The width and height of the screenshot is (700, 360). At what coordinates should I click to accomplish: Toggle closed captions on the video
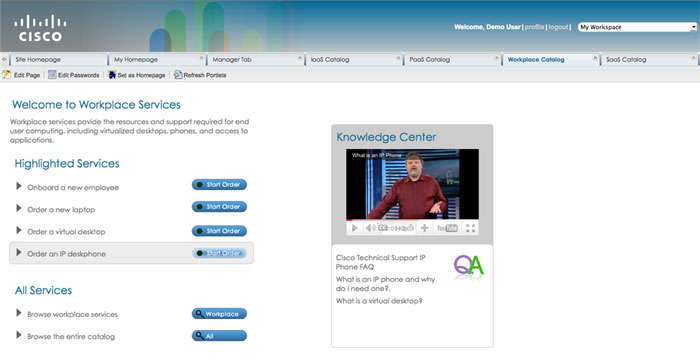tap(383, 228)
